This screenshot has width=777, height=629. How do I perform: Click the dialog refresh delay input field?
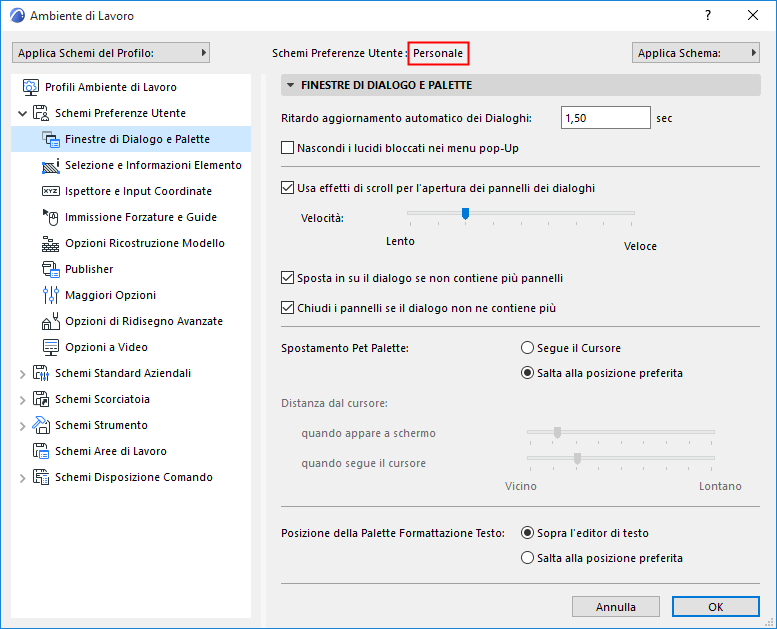pyautogui.click(x=606, y=118)
